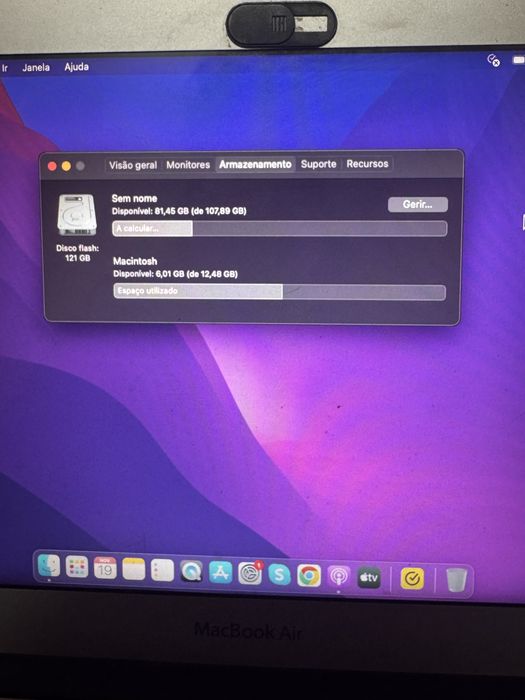525x700 pixels.
Task: Click the battery icon in the menu bar
Action: 519,60
